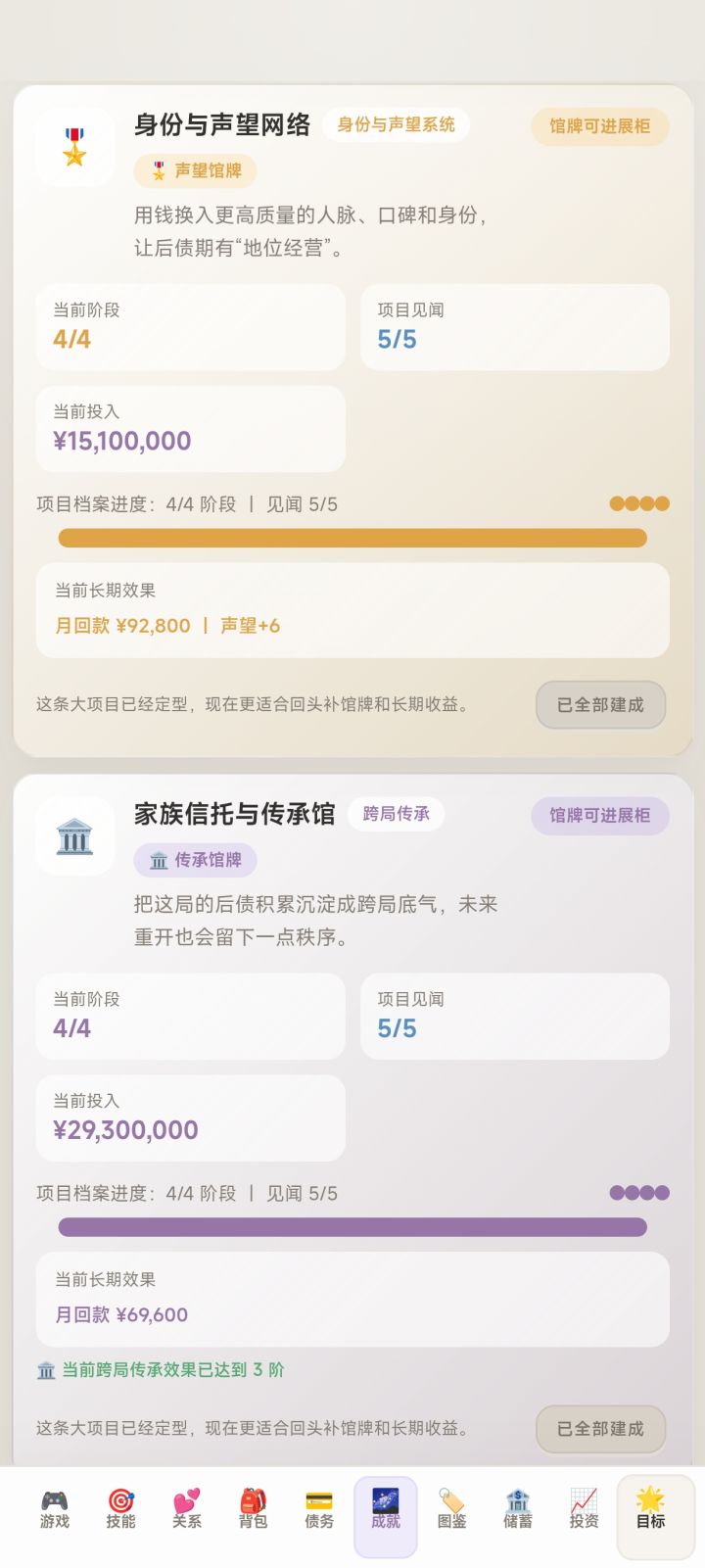
Task: Tap the 传承馆牌 tag chip
Action: click(195, 861)
